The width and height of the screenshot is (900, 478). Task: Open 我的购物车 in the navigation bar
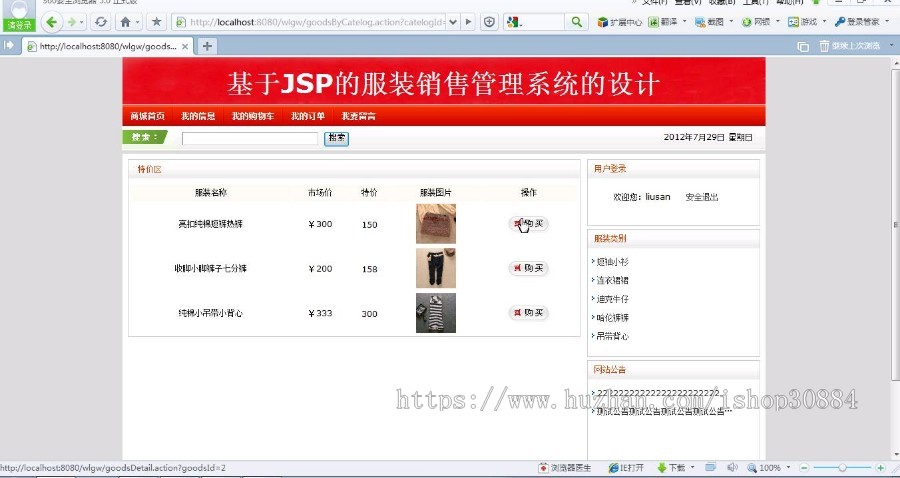(x=253, y=116)
